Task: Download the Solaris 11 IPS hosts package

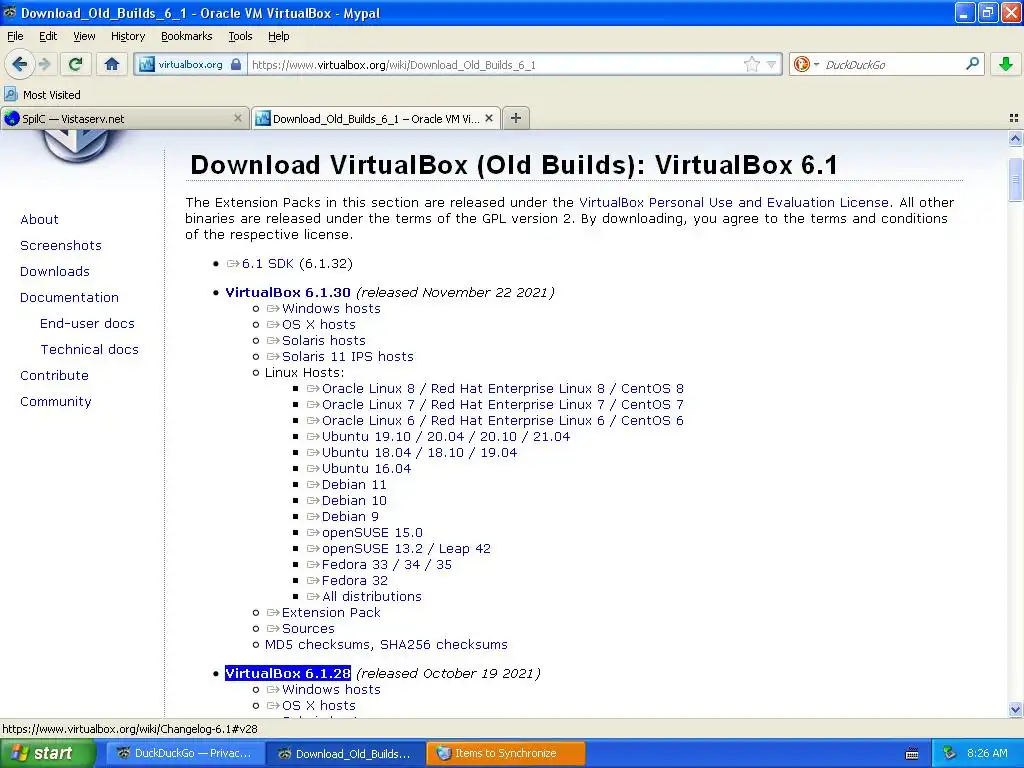Action: (347, 357)
